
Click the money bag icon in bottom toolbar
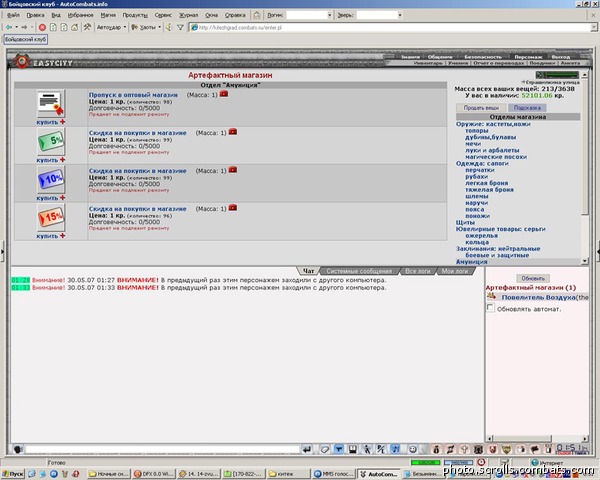[436, 449]
